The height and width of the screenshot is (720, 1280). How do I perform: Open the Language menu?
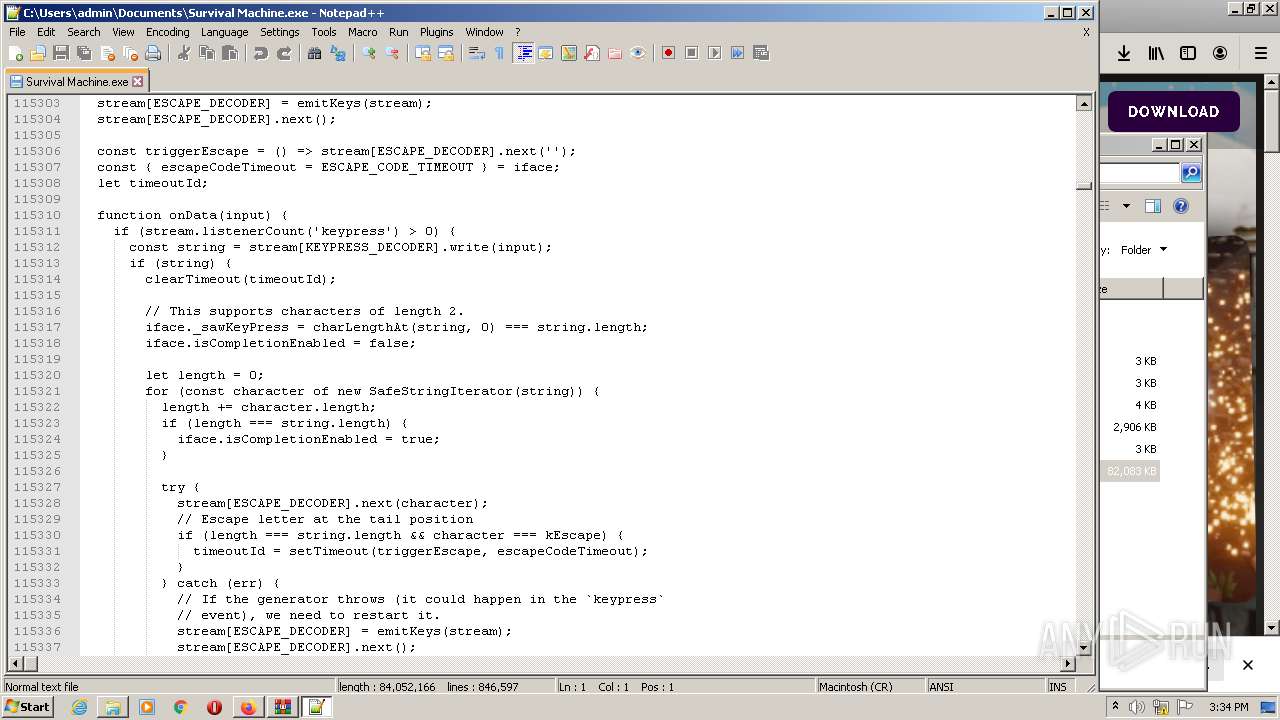tap(224, 32)
